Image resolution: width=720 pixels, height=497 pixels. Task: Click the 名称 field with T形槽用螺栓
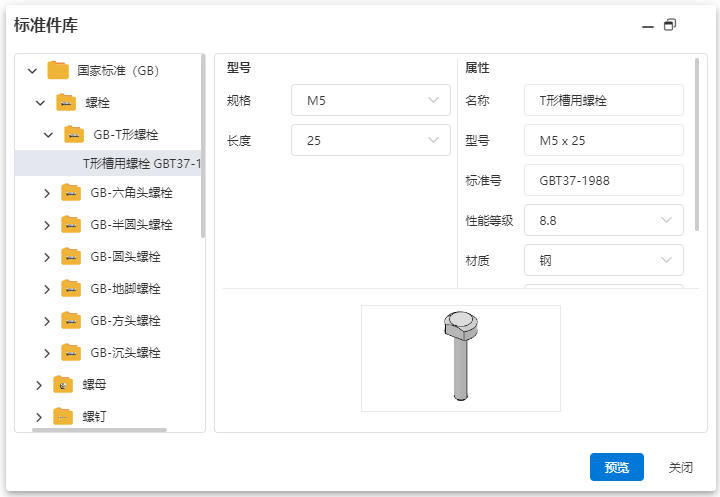[x=603, y=100]
